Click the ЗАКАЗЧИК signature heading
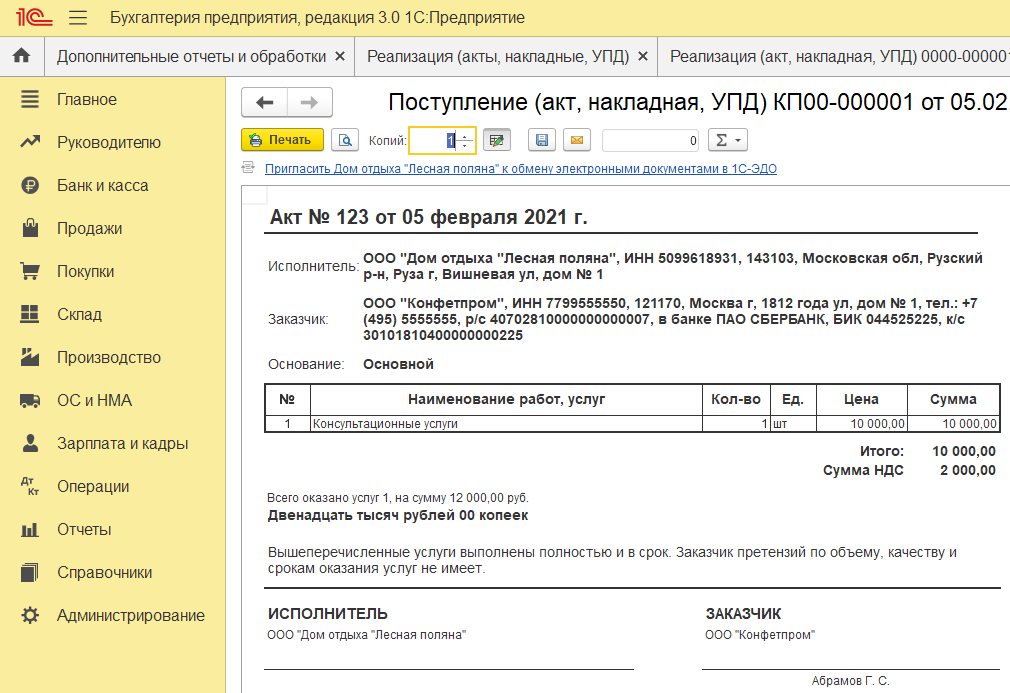Screen dimensions: 1010x693 [743, 613]
